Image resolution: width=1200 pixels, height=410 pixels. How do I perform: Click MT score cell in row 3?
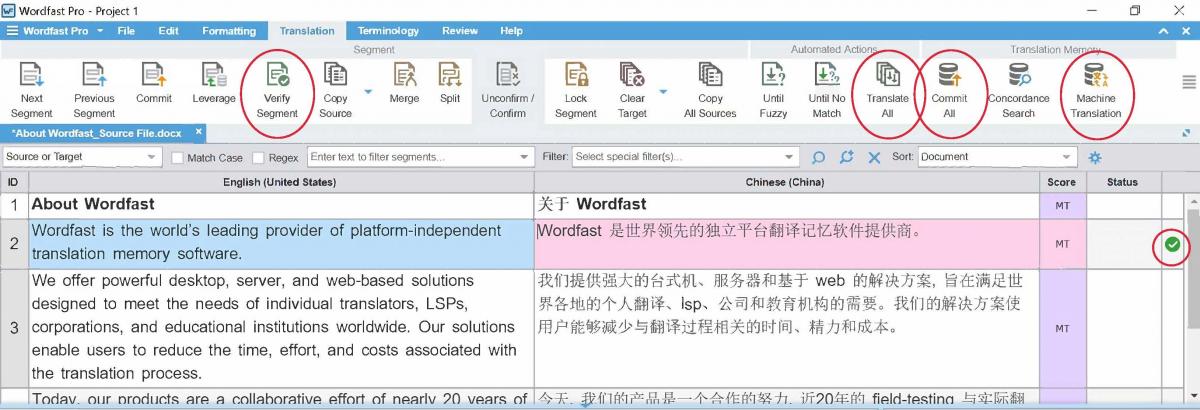click(x=1062, y=328)
